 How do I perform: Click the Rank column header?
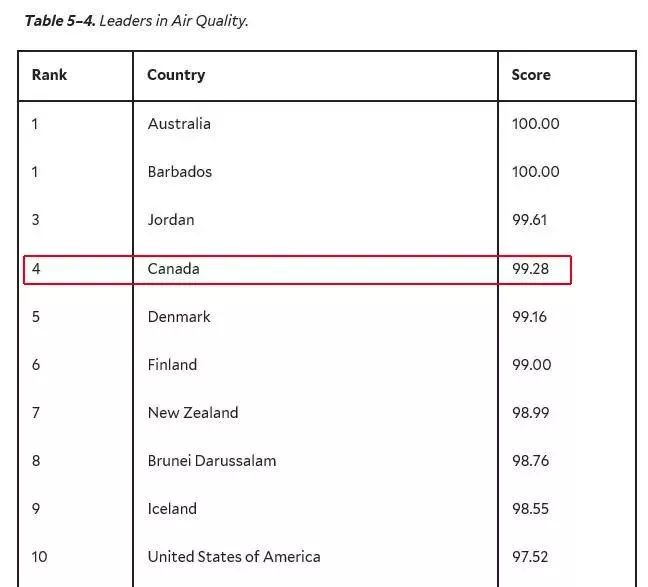(49, 75)
